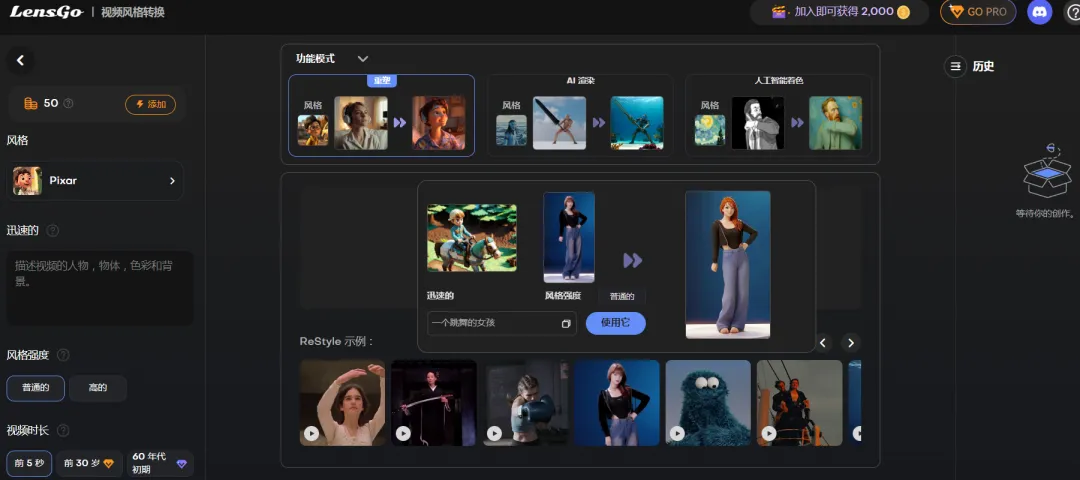Click the empty box history icon
Screen dimensions: 1080x480
[x=1046, y=171]
